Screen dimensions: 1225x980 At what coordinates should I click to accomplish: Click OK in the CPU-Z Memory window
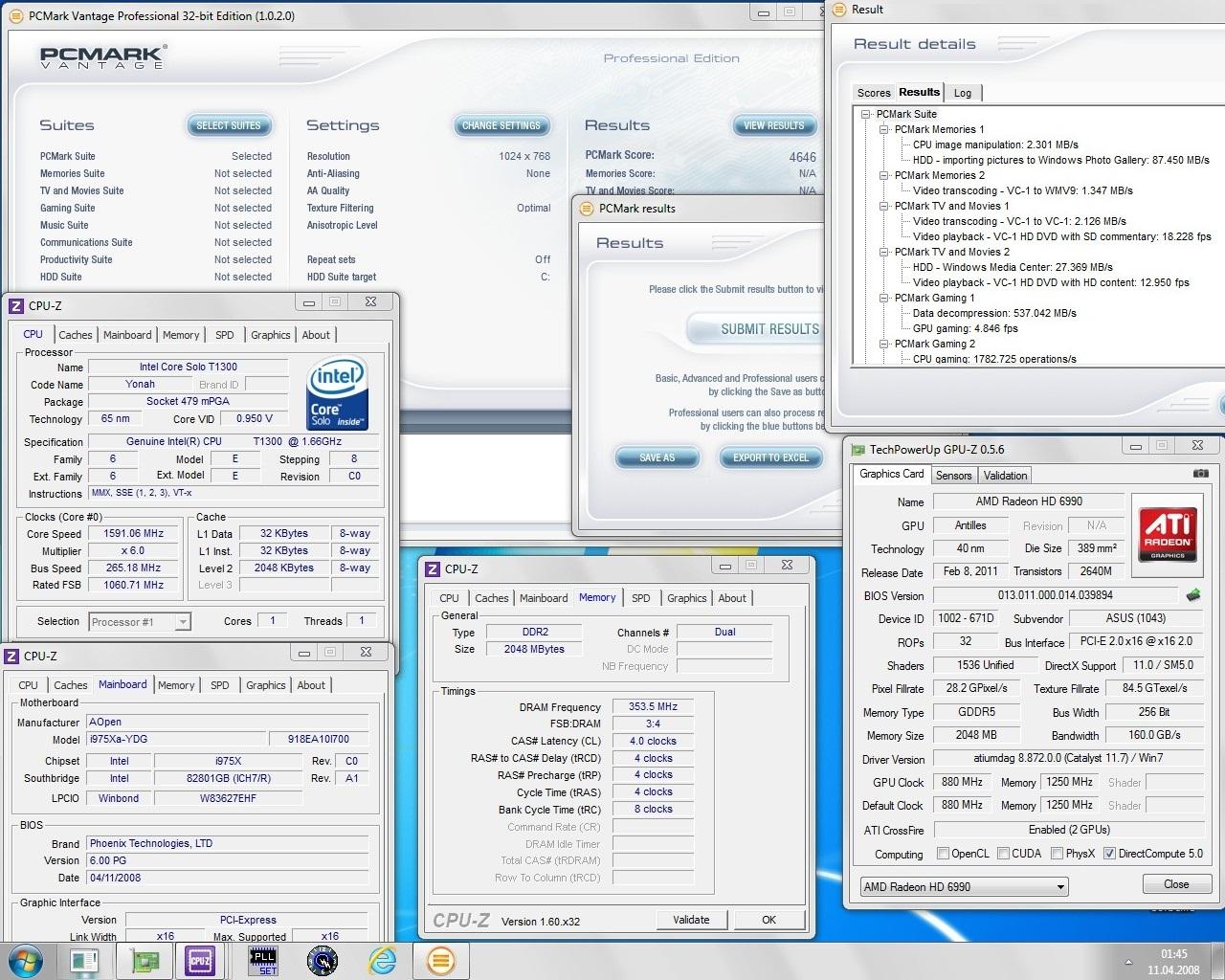click(x=768, y=920)
